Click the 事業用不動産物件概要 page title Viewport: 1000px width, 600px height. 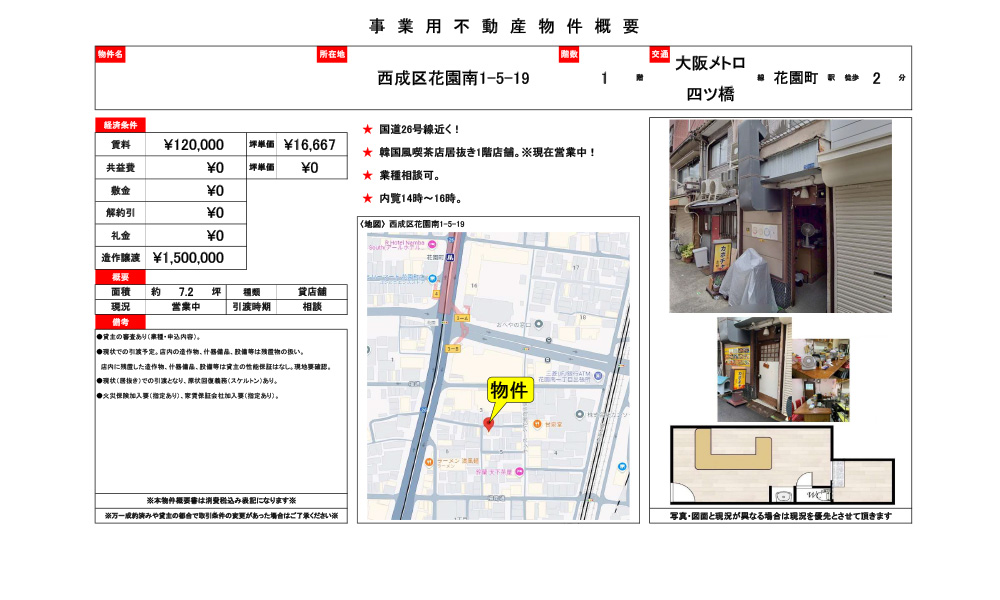504,26
